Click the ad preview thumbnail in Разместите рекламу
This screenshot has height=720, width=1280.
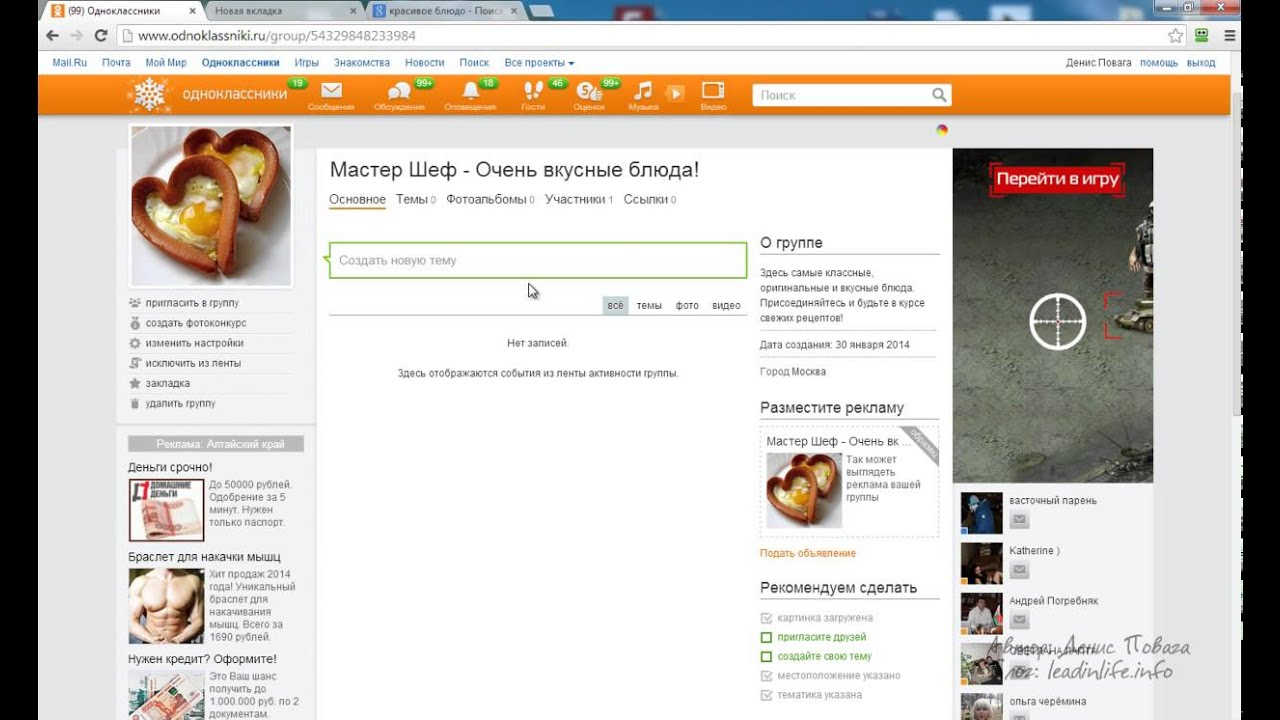pyautogui.click(x=804, y=490)
